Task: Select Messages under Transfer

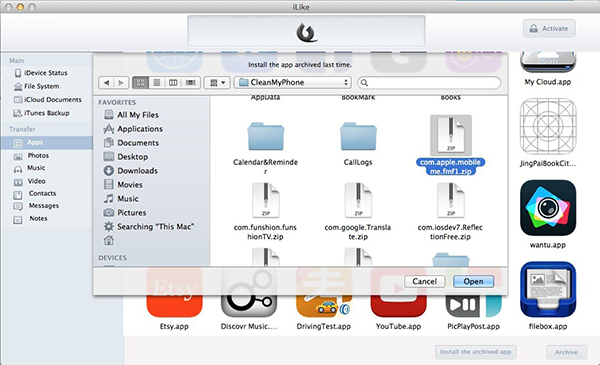Action: 36,206
